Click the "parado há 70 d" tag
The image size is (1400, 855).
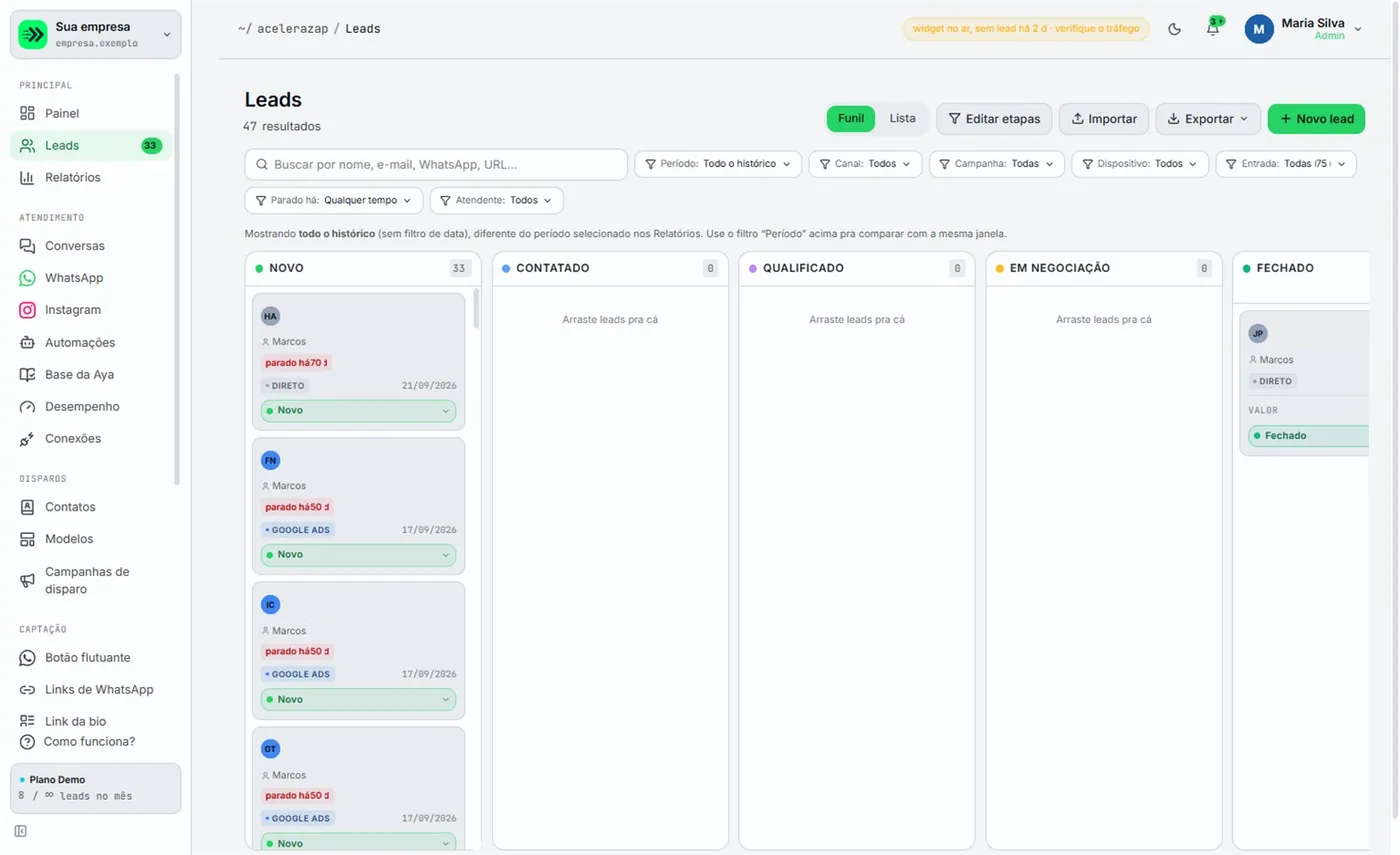point(296,363)
